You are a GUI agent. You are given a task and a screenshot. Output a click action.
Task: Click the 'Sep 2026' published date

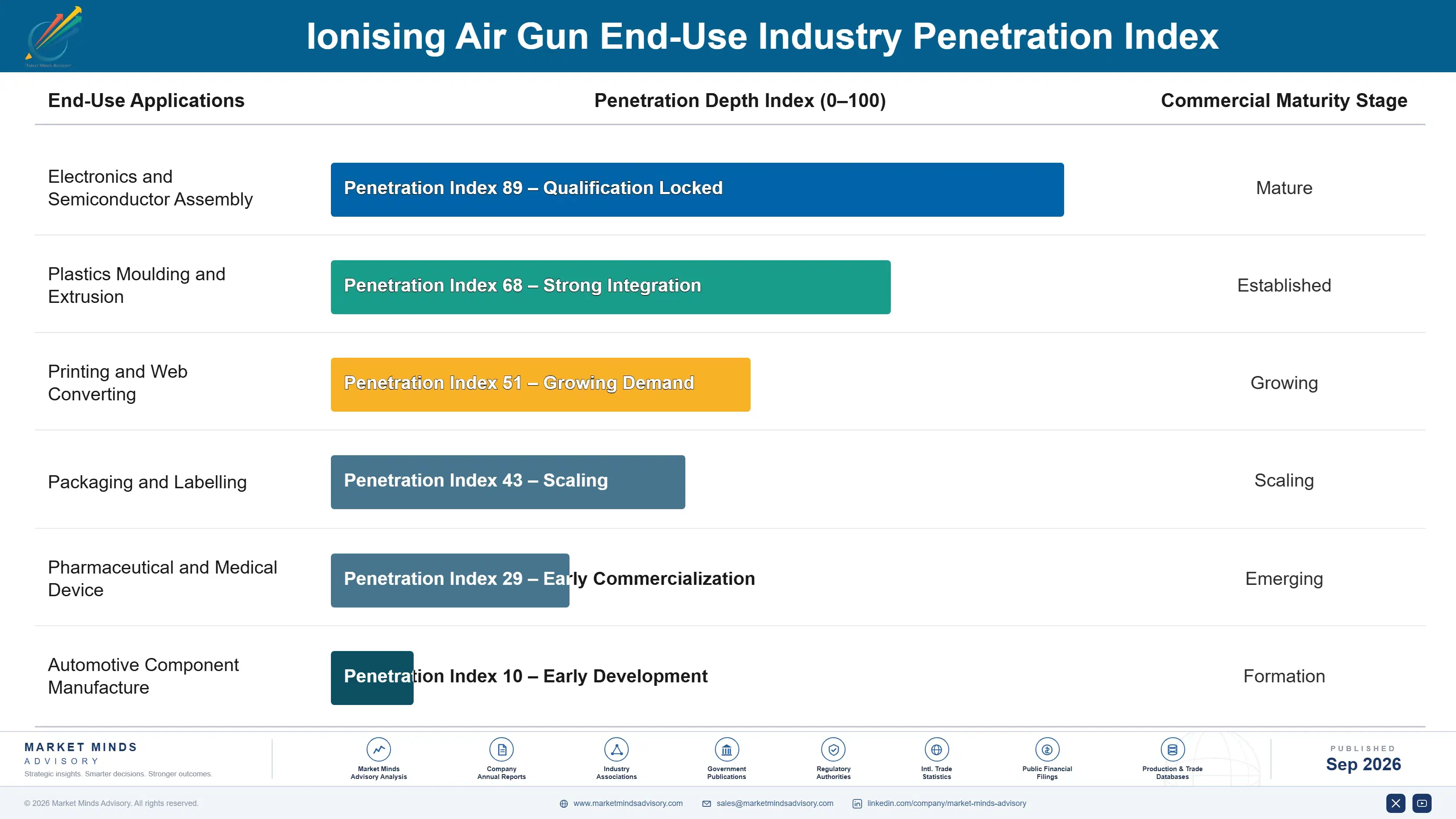[1363, 764]
